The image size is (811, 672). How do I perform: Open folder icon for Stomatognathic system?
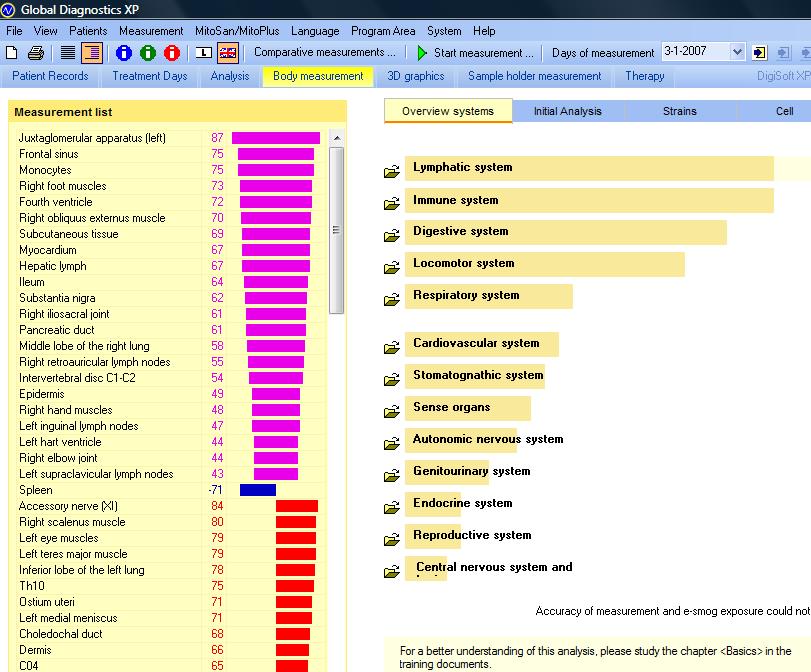tap(392, 379)
